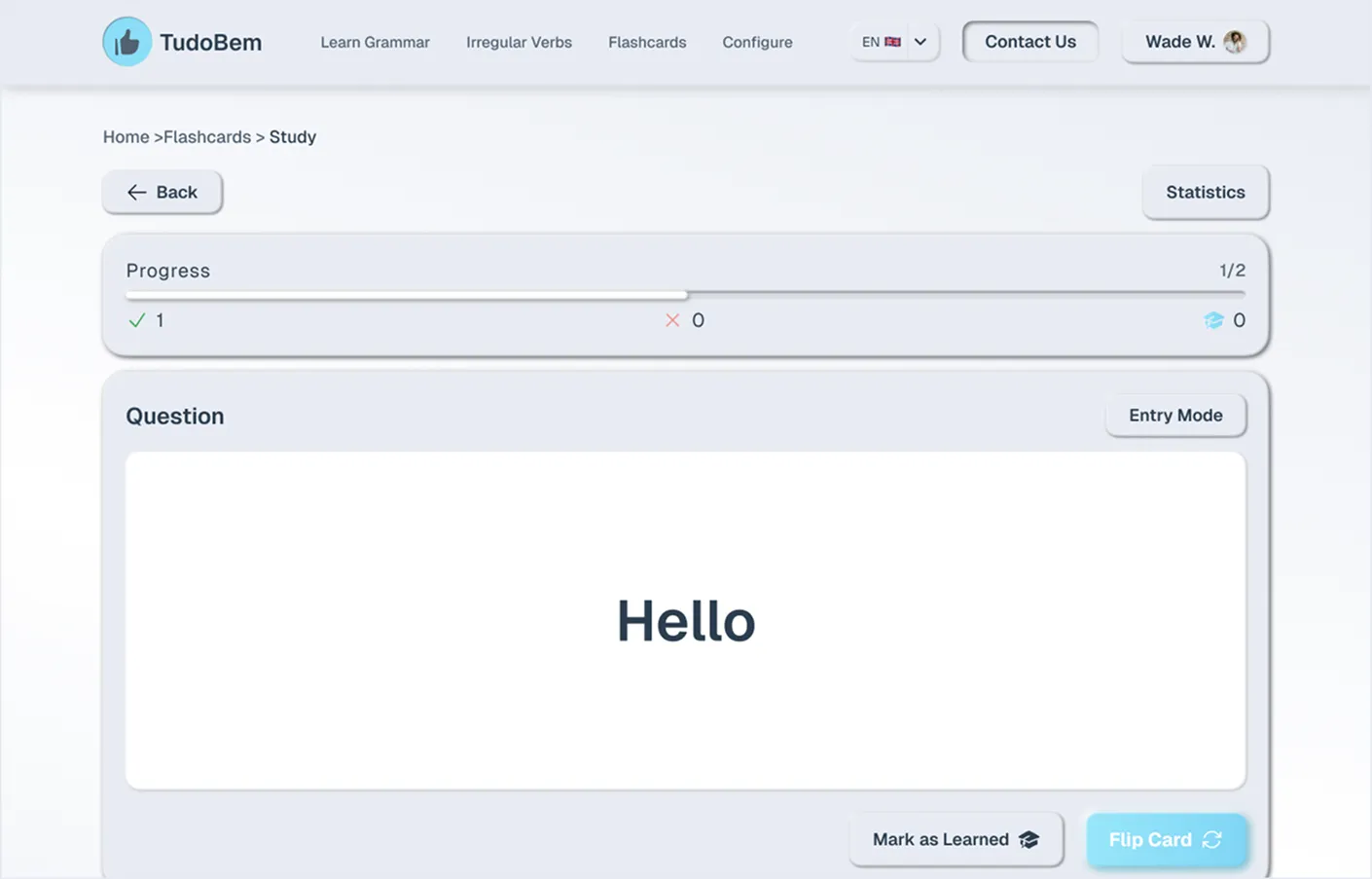Open the Statistics view
This screenshot has height=879, width=1372.
click(x=1205, y=193)
